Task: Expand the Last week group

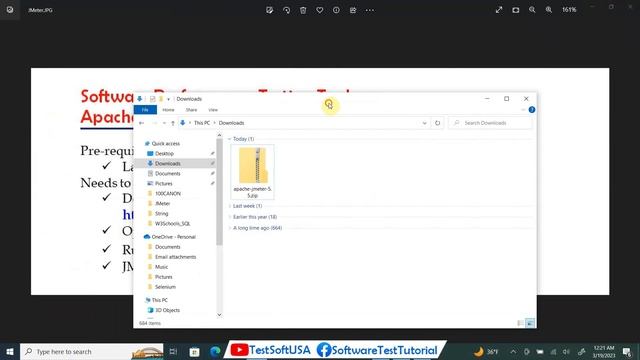Action: pyautogui.click(x=229, y=206)
